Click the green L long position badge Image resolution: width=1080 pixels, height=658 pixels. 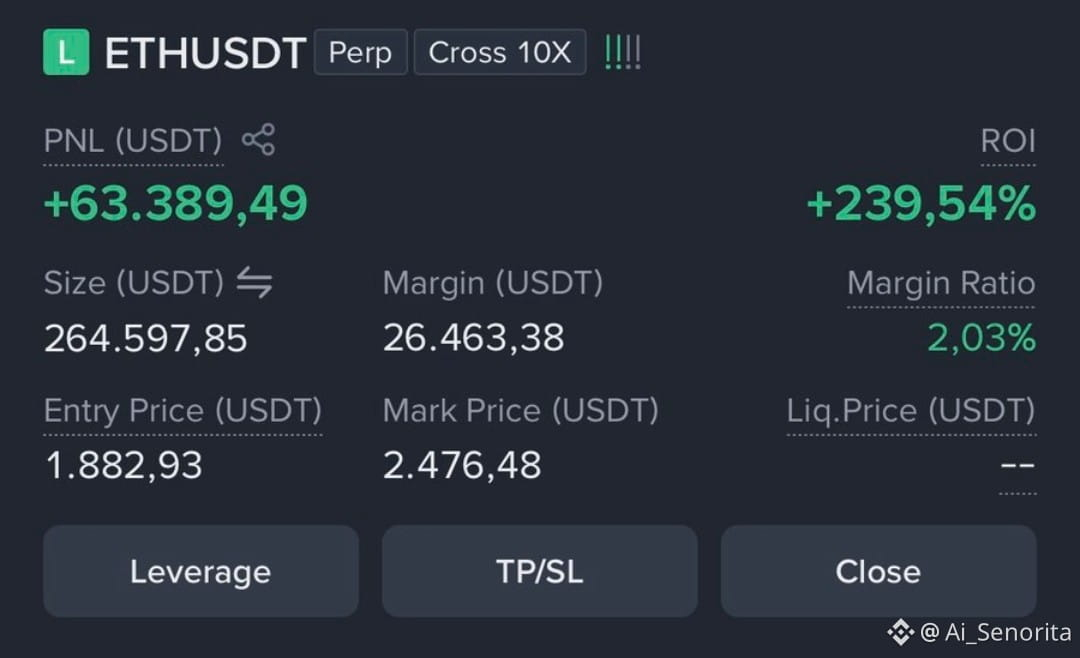(66, 52)
